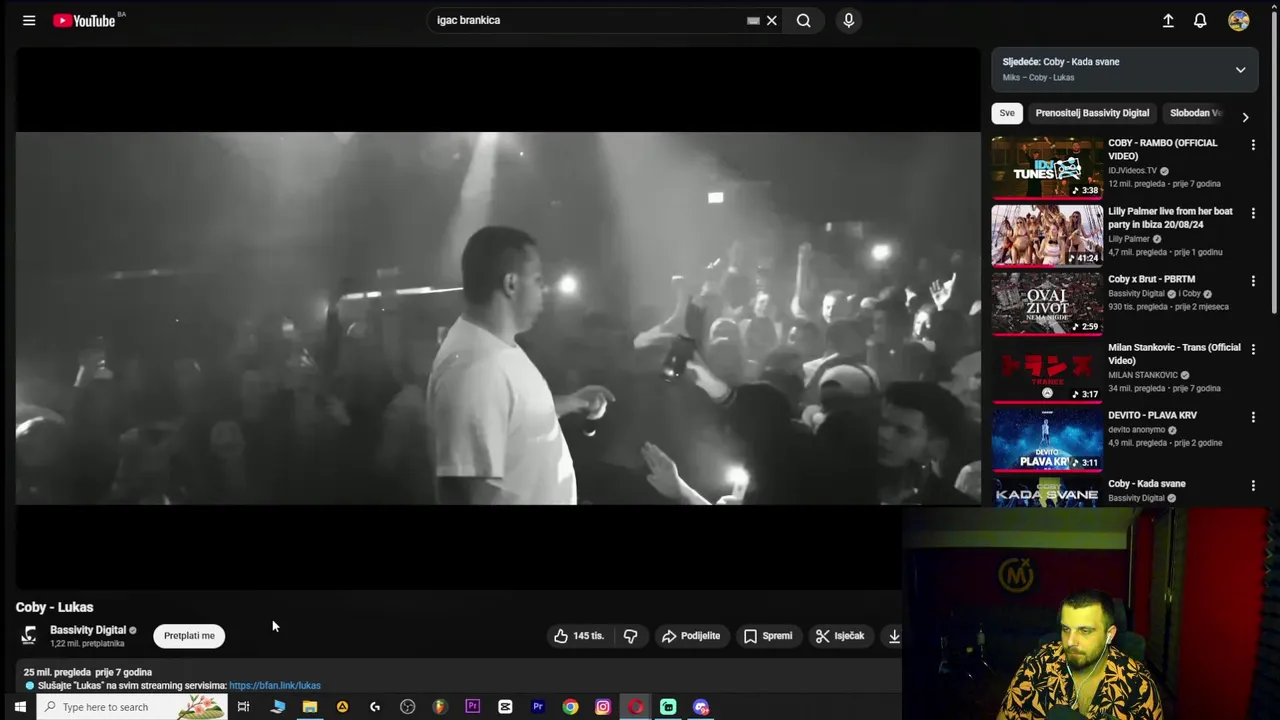The image size is (1280, 720).
Task: Select the 'Prenositelj Bassivity Digital' chip
Action: point(1092,113)
